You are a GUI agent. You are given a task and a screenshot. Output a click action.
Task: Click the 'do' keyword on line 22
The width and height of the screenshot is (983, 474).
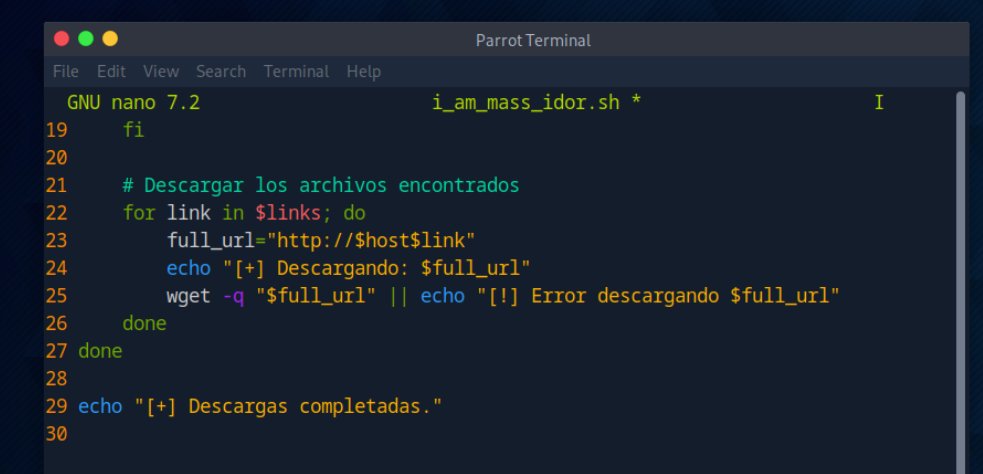[355, 213]
